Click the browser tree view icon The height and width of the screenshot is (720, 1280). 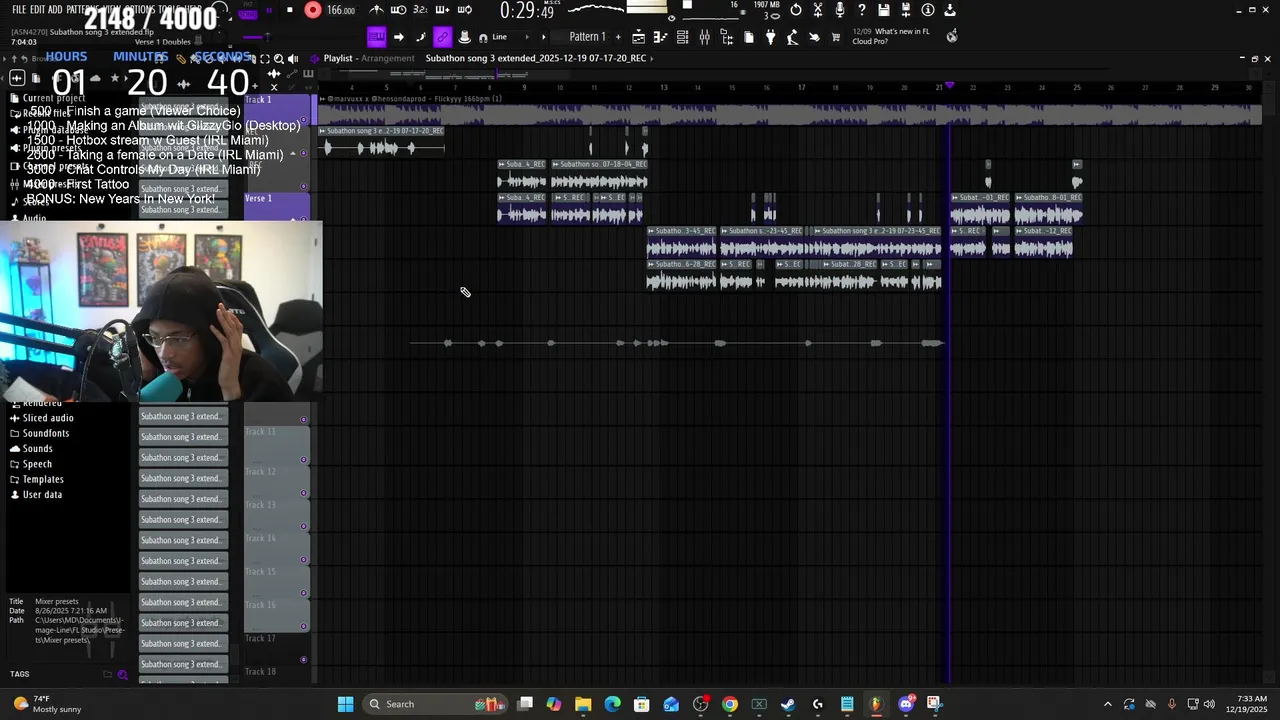(x=726, y=37)
